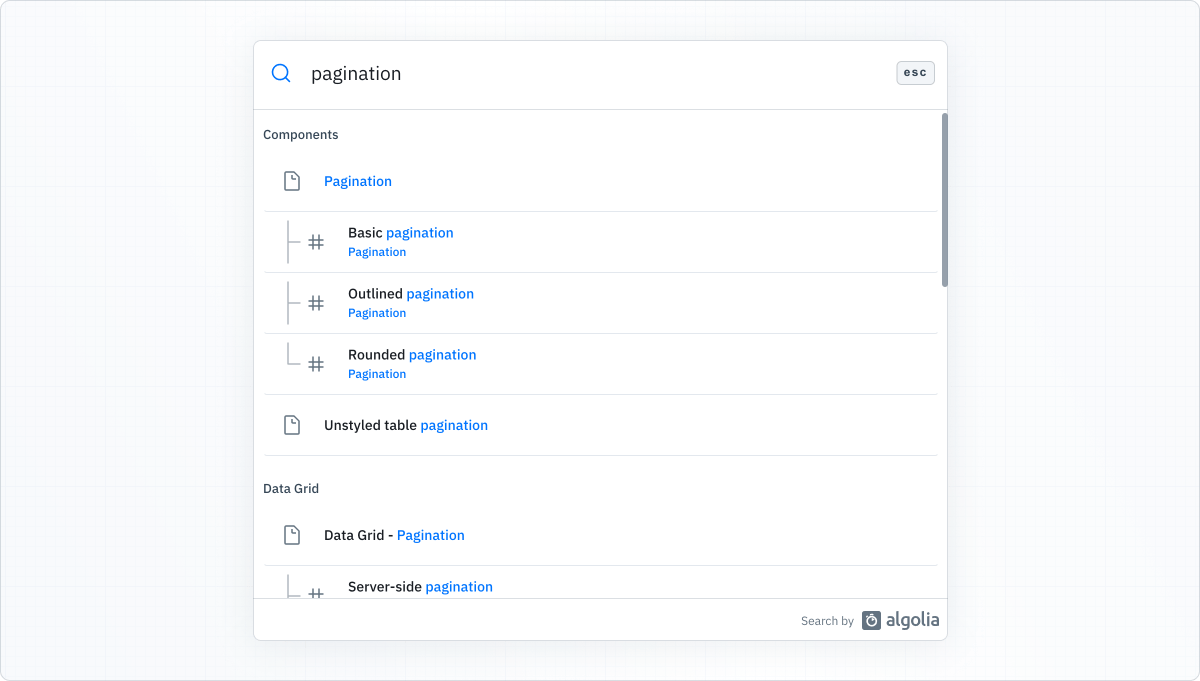This screenshot has height=681, width=1200.
Task: Select the page icon next to Unstyled table pagination
Action: click(292, 425)
